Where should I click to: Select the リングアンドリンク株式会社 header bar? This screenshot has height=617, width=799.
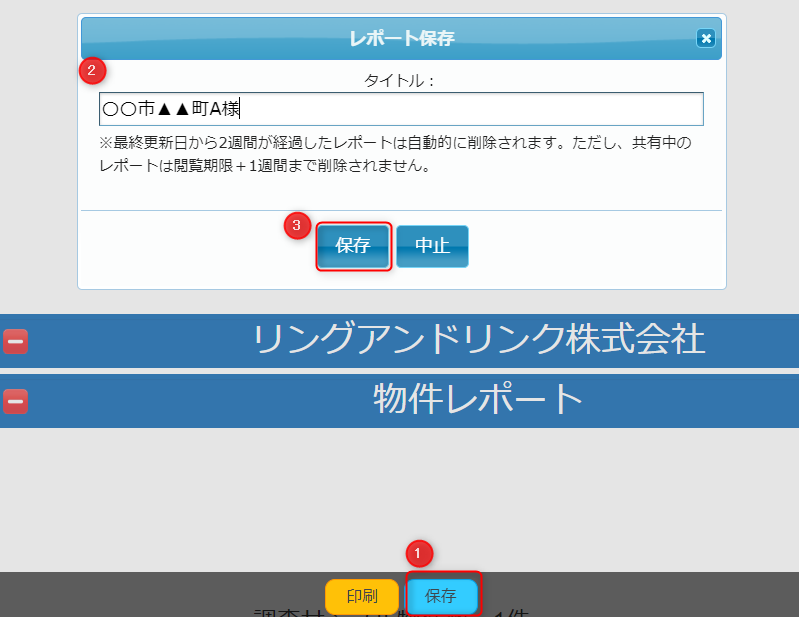coord(478,340)
